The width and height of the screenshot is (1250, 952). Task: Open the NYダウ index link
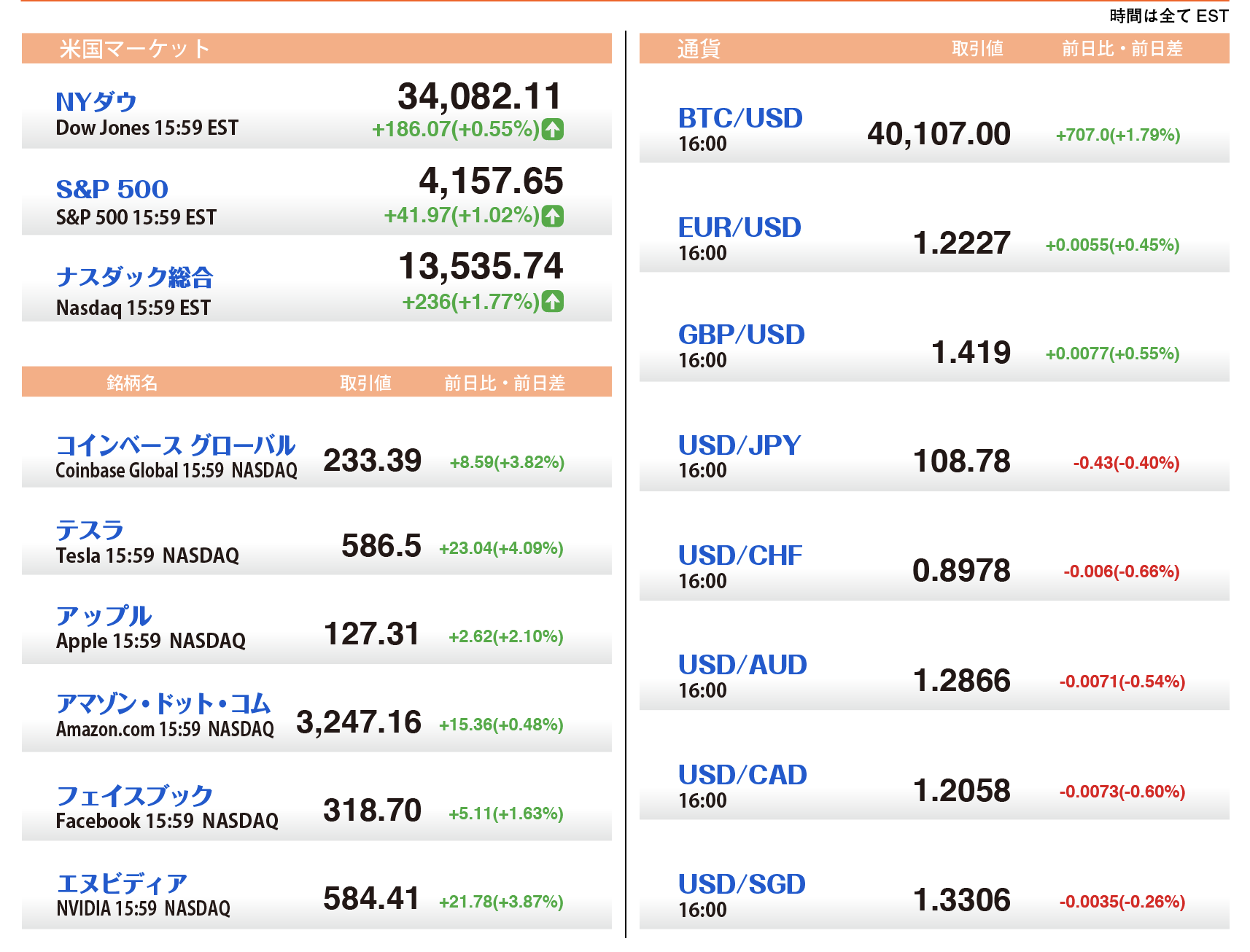pos(96,101)
